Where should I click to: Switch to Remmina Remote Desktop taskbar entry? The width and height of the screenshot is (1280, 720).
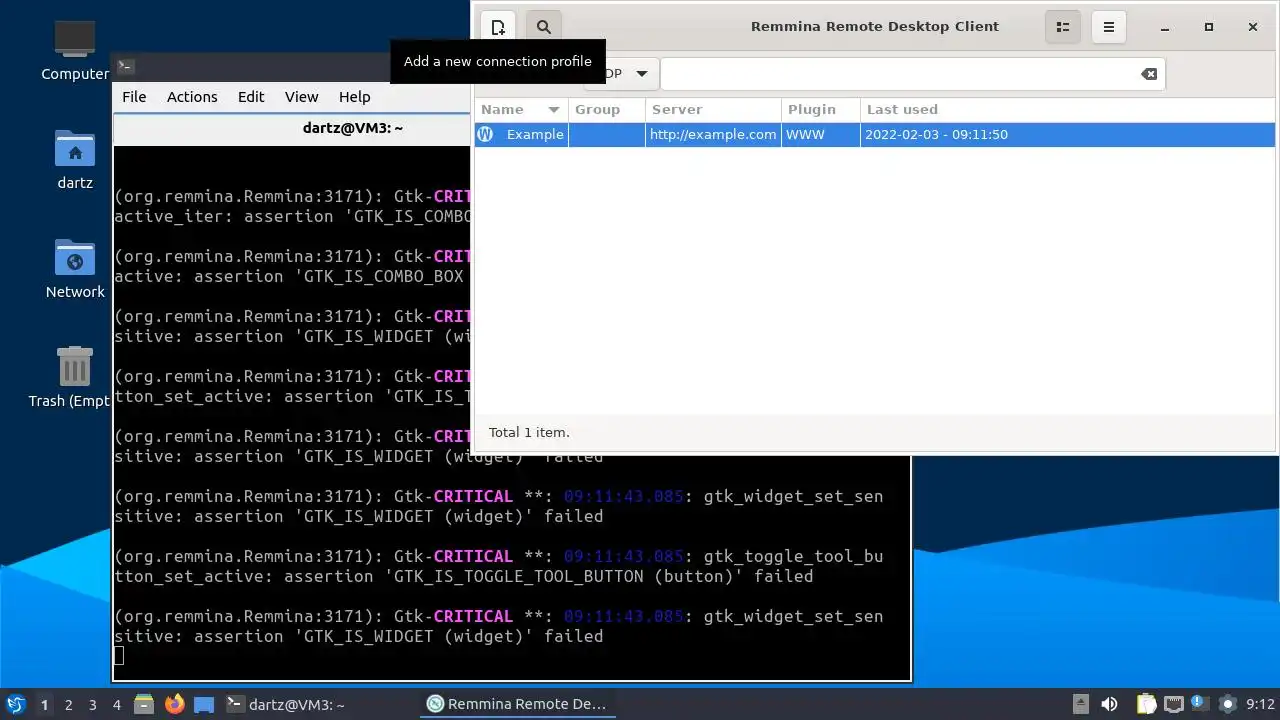click(x=517, y=704)
